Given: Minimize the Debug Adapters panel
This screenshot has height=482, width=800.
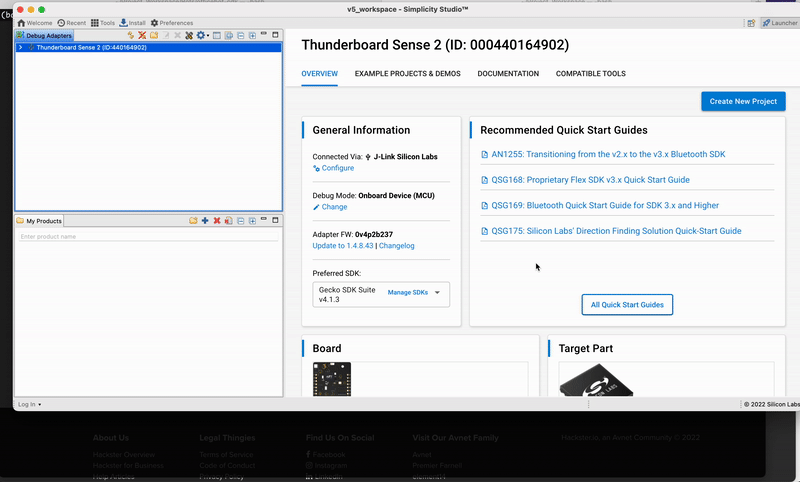Looking at the screenshot, I should 264,34.
